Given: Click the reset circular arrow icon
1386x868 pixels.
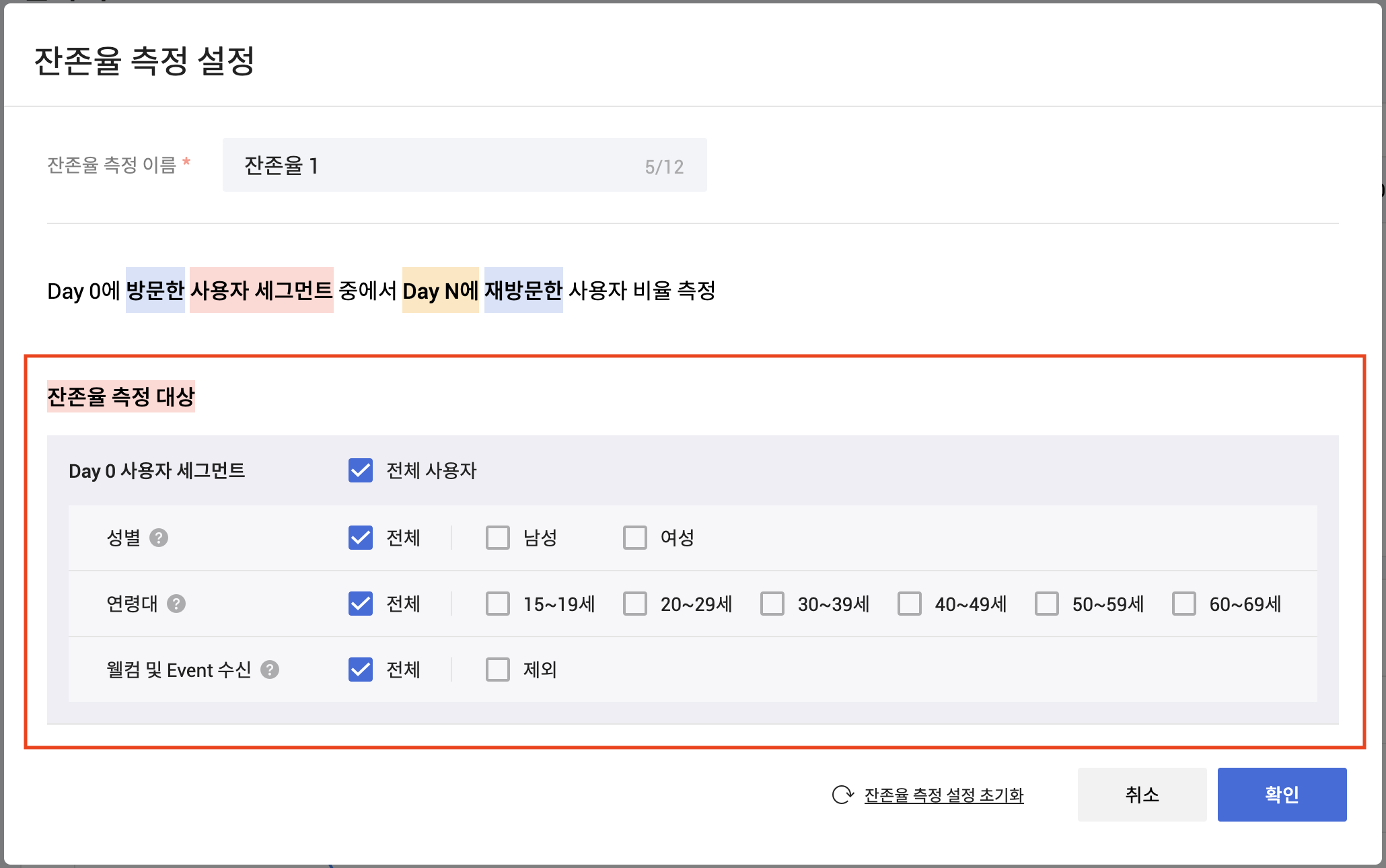Looking at the screenshot, I should coord(842,795).
